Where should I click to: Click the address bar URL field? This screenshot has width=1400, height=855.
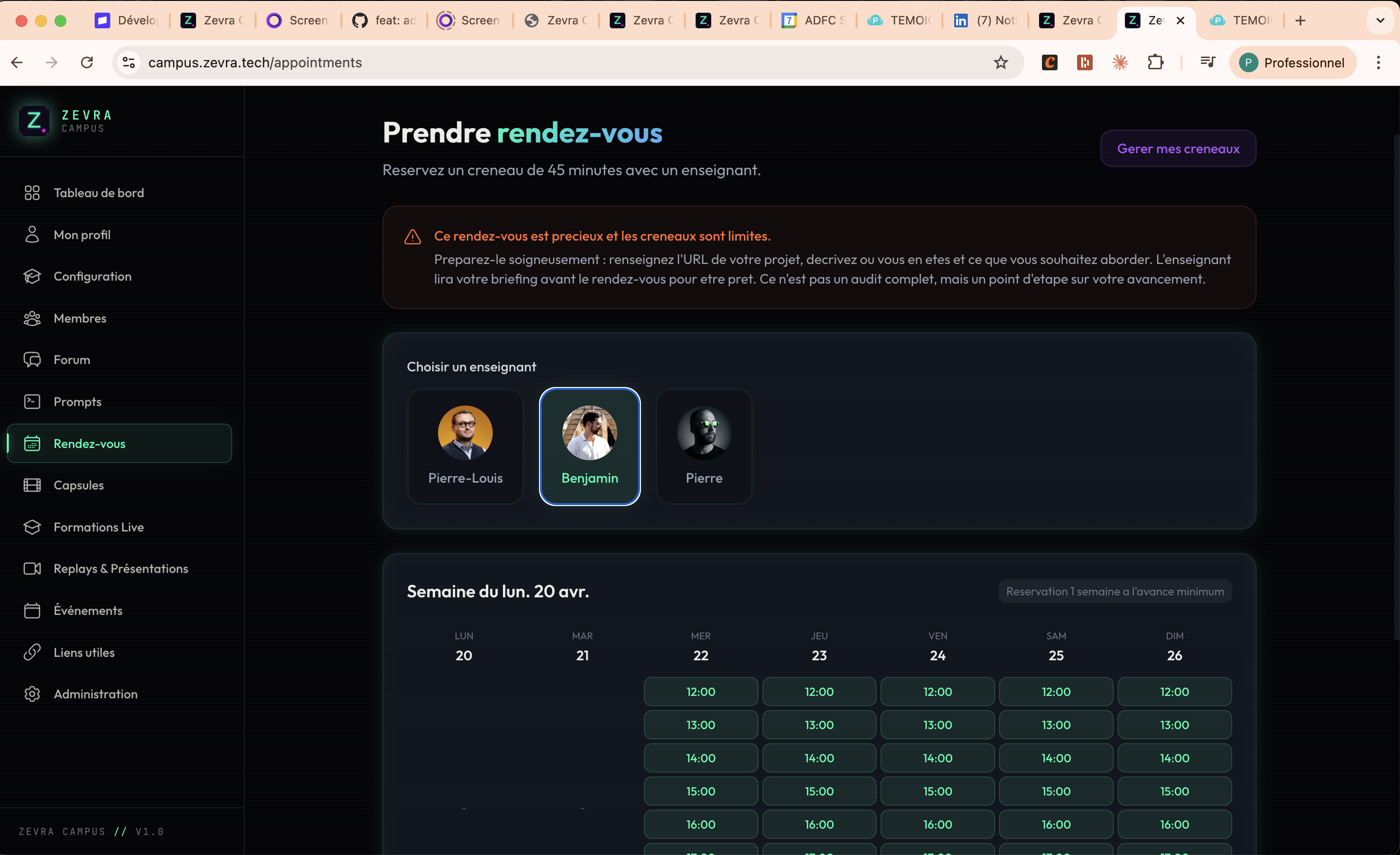(x=511, y=62)
